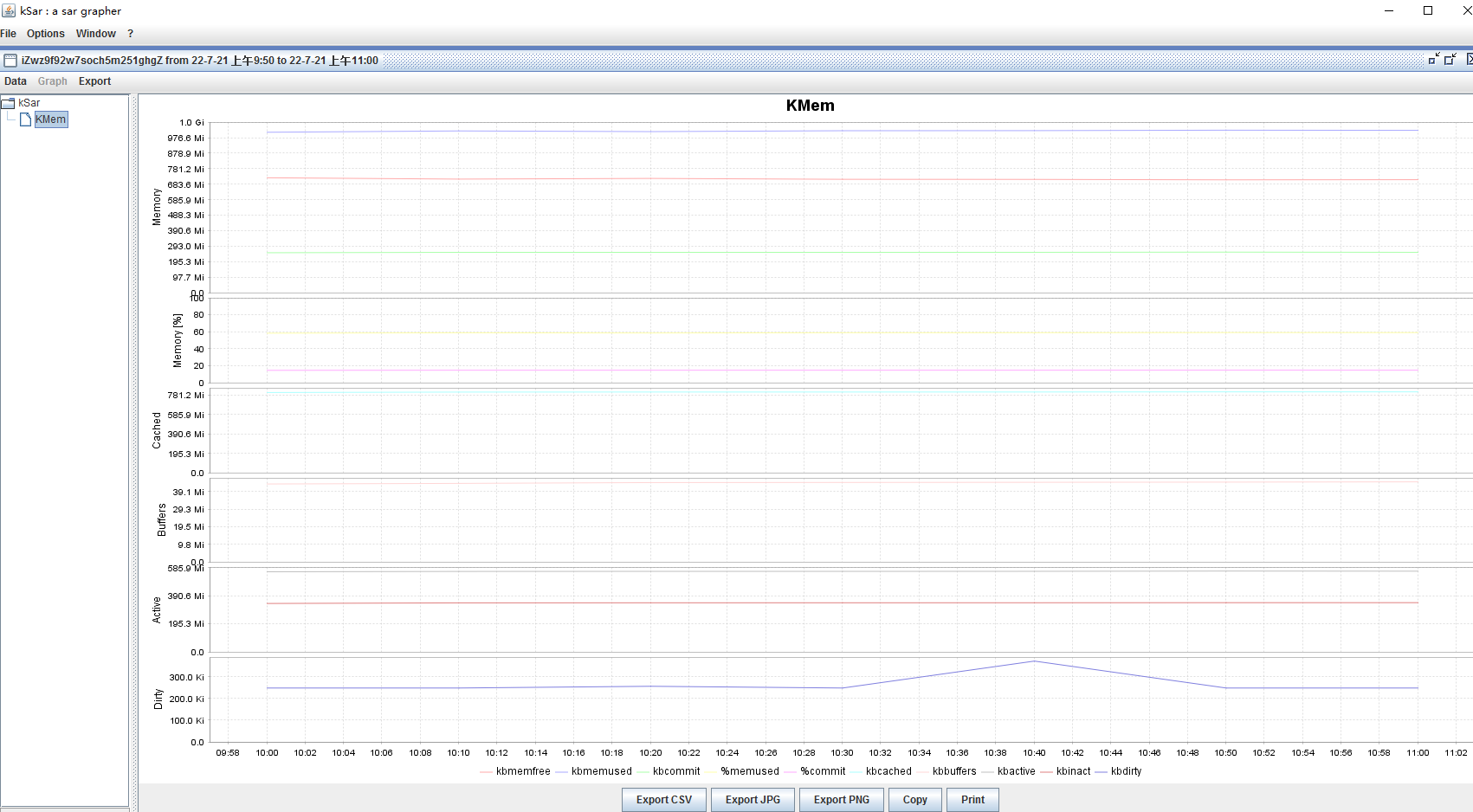Viewport: 1473px width, 812px height.
Task: Open the Data menu of the internal frame
Action: coord(16,81)
